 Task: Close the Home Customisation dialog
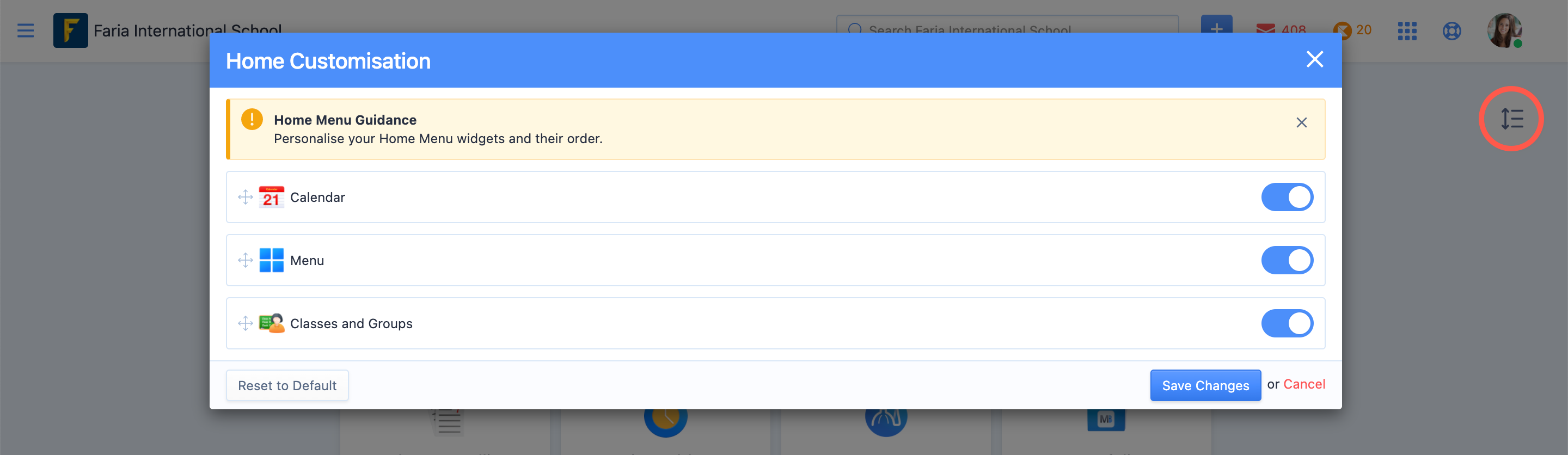1315,60
